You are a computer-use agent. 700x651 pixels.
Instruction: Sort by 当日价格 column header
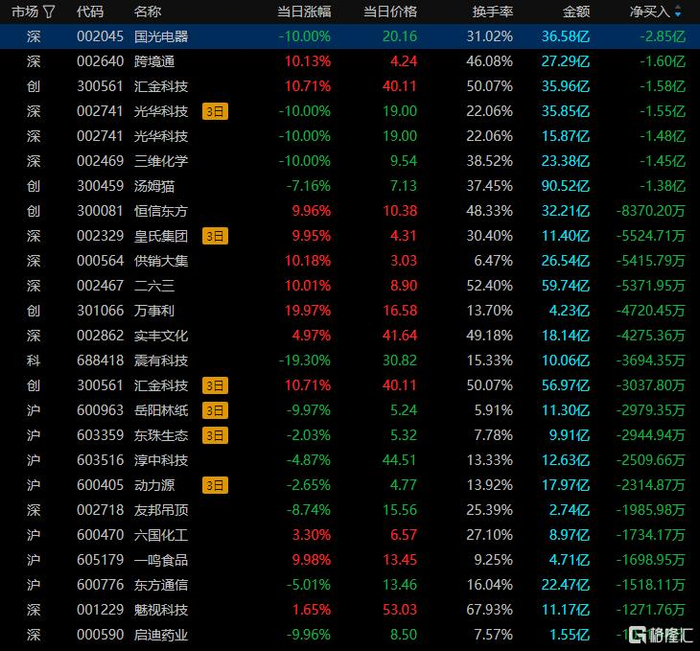tap(390, 12)
